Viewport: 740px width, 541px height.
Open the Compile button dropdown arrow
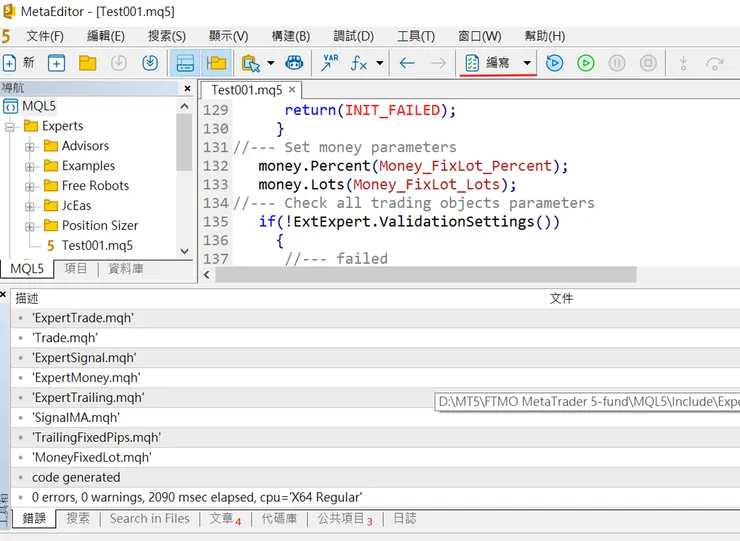coord(527,63)
